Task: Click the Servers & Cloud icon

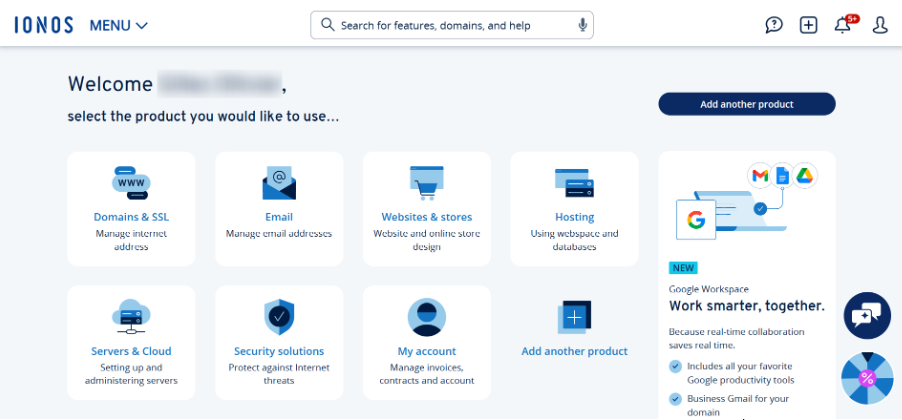Action: (x=131, y=317)
